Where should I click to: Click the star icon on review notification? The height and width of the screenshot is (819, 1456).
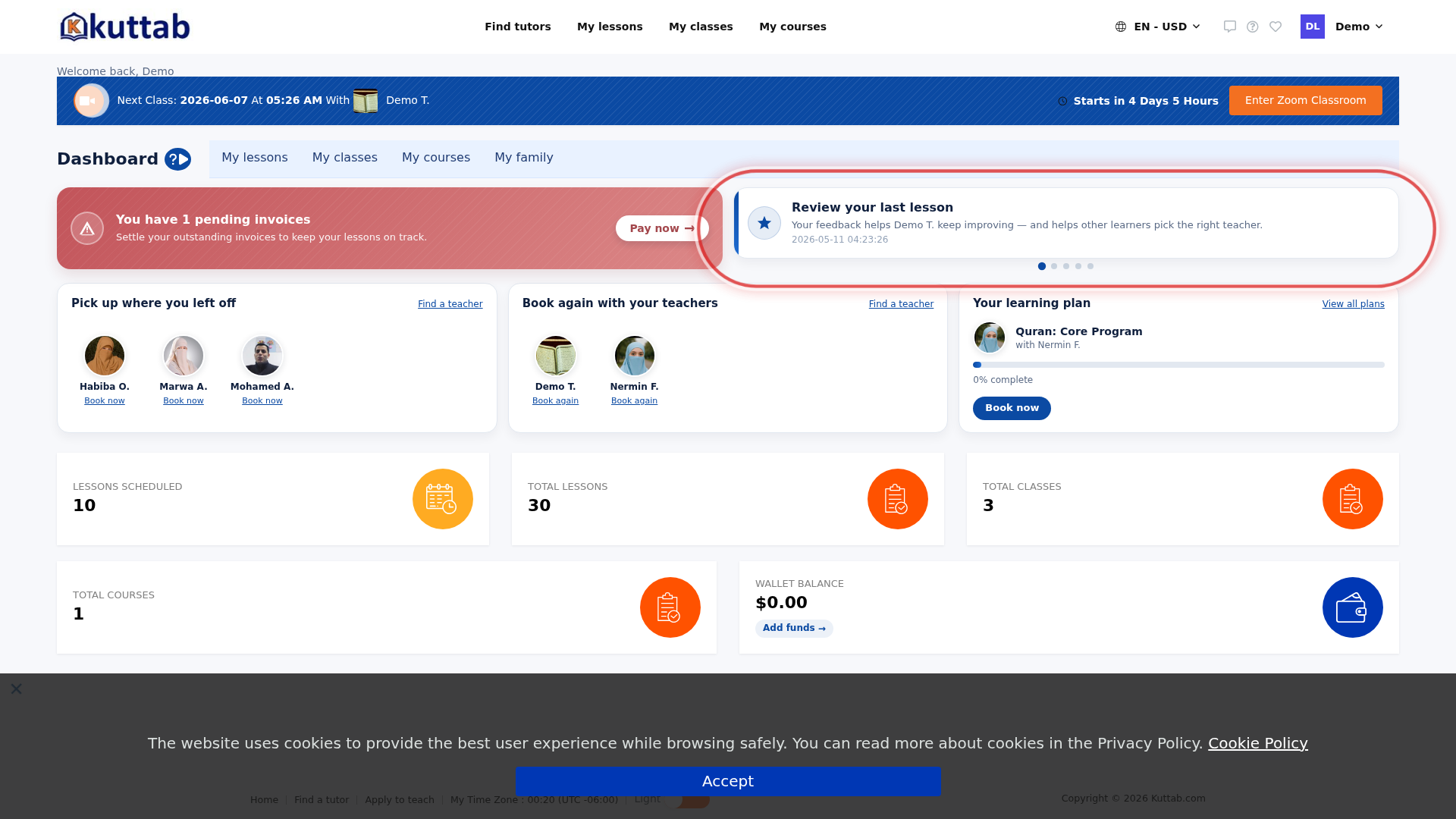click(764, 223)
